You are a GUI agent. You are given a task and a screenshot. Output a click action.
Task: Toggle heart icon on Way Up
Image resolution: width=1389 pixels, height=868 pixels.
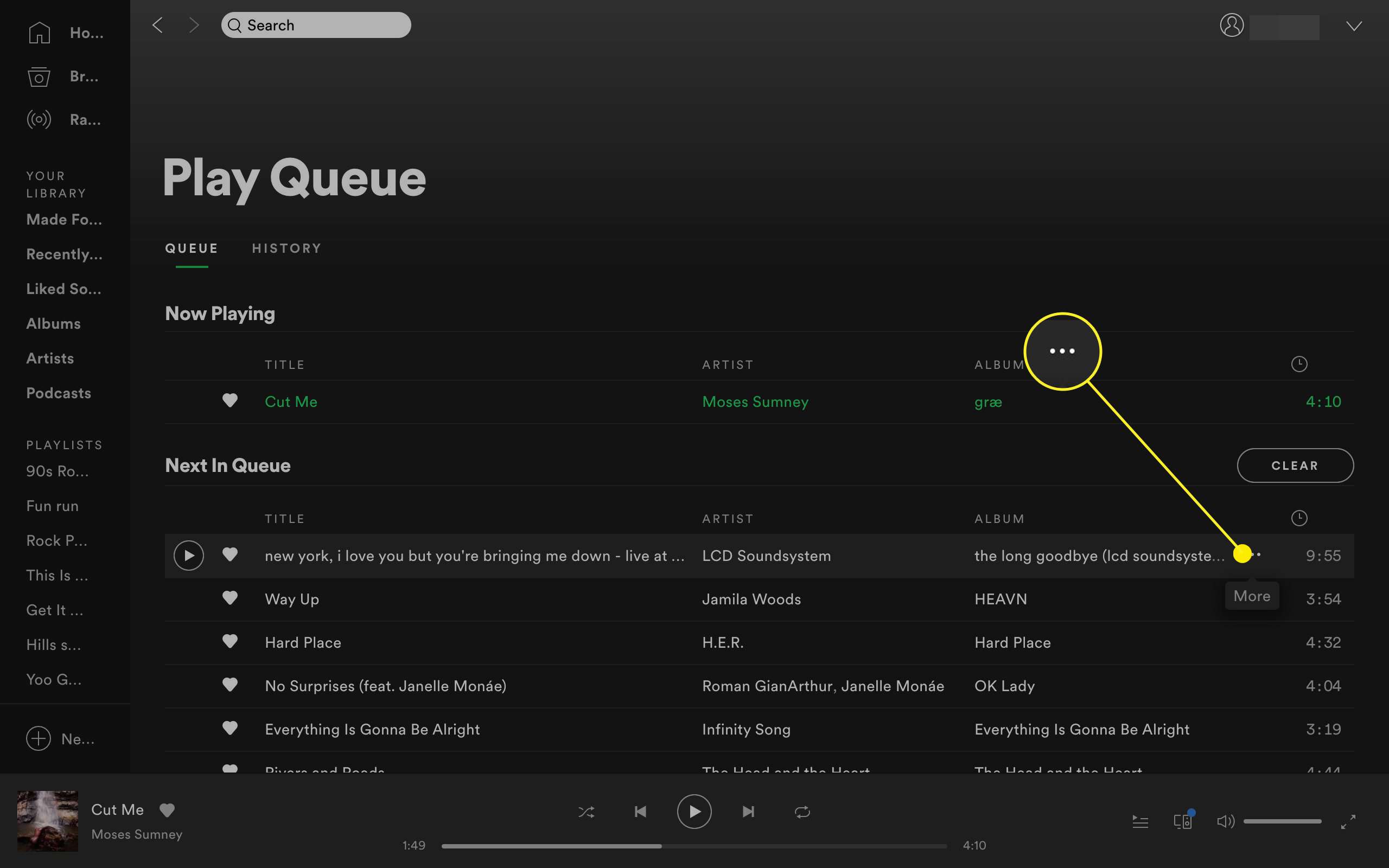pyautogui.click(x=229, y=598)
